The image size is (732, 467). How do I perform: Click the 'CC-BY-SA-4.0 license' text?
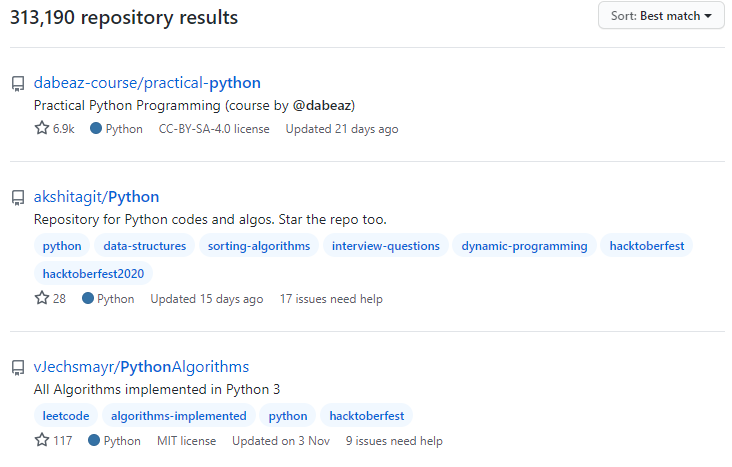[x=214, y=129]
